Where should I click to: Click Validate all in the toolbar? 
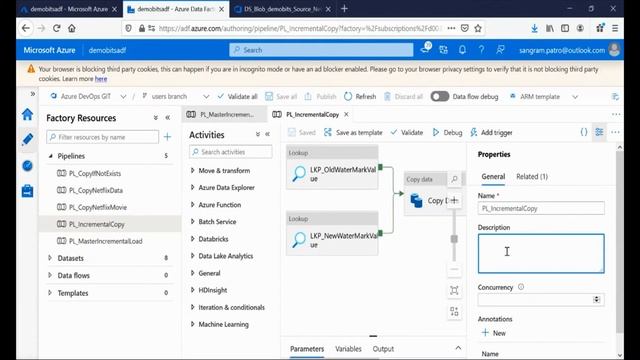pyautogui.click(x=238, y=97)
